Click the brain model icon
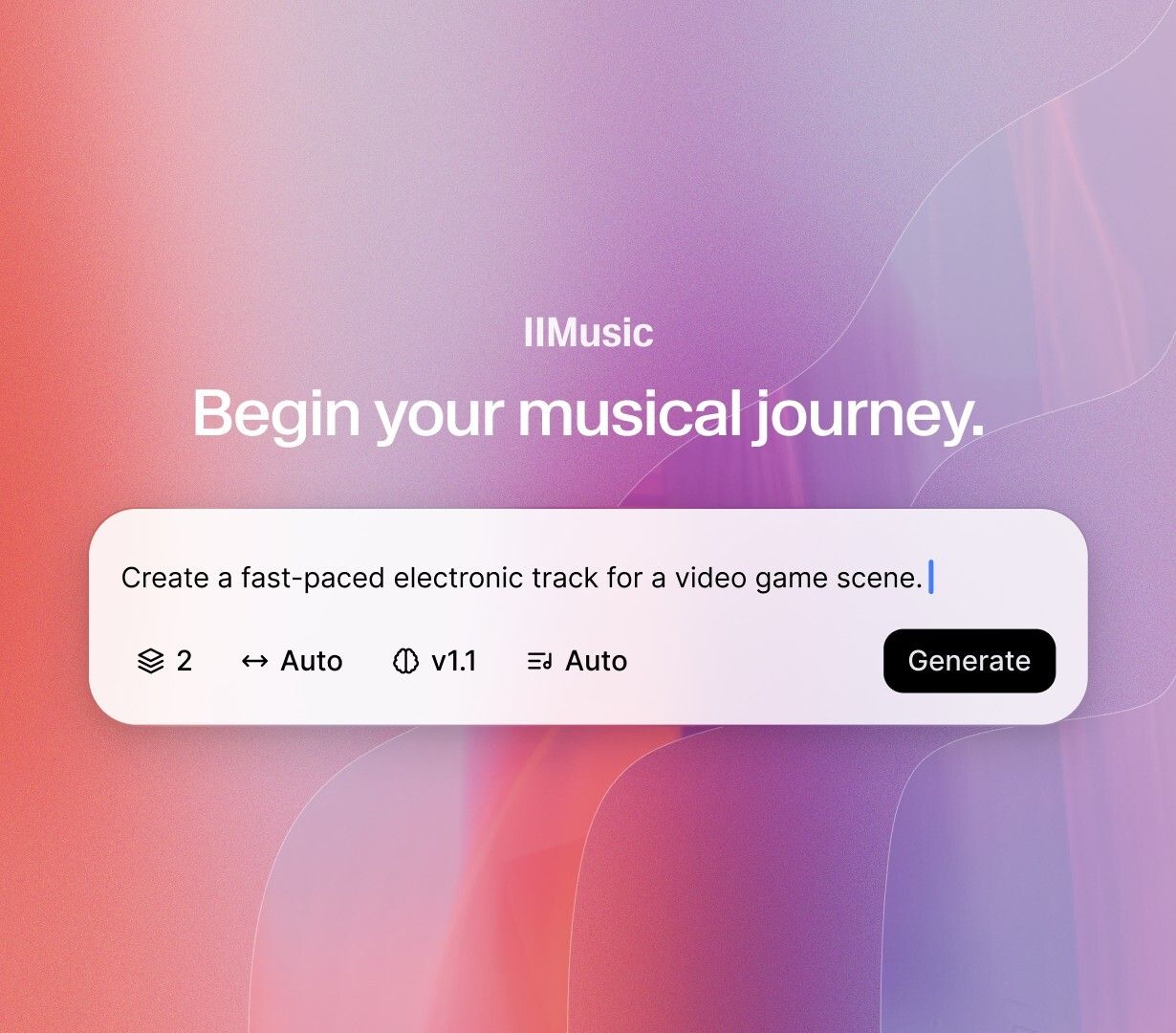 406,661
